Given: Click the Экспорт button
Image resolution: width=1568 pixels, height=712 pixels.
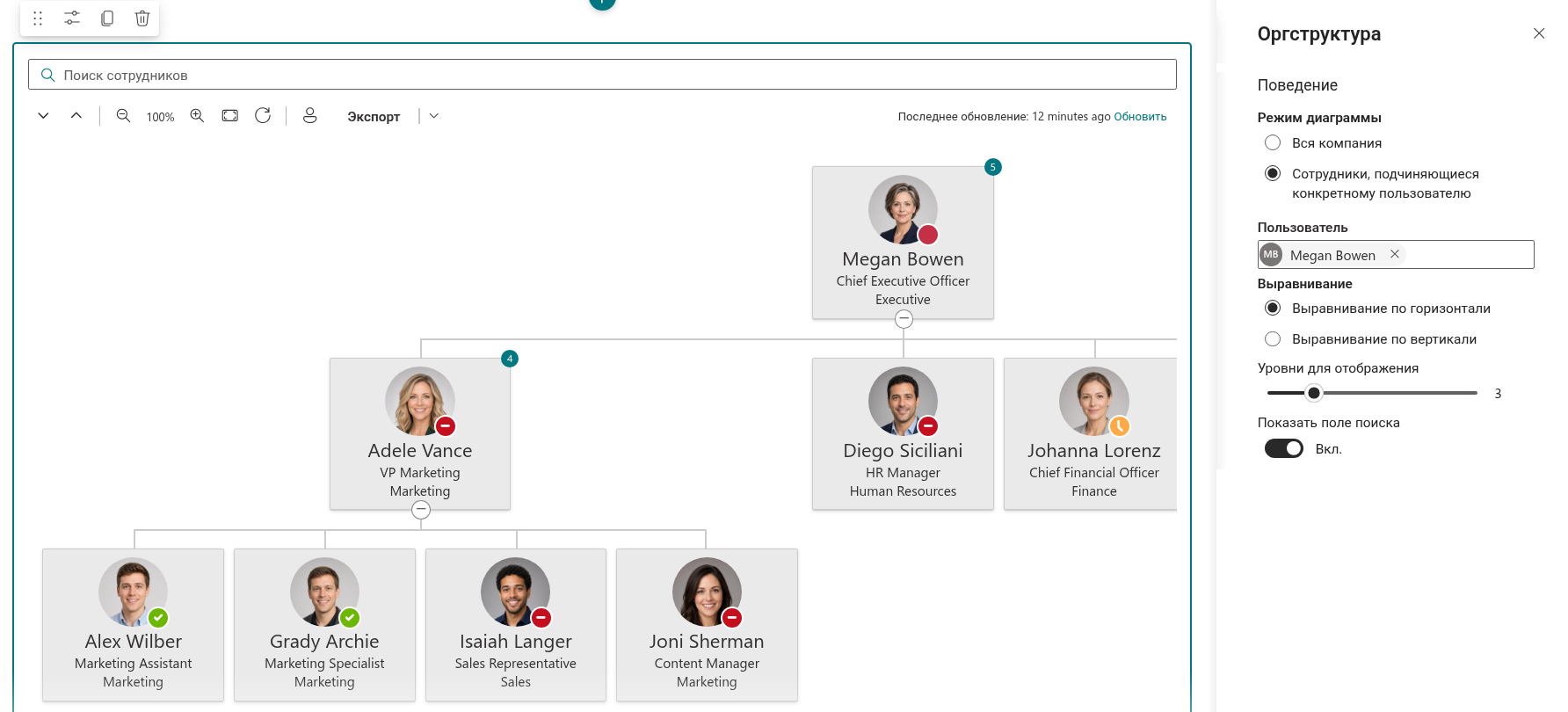Looking at the screenshot, I should [374, 116].
